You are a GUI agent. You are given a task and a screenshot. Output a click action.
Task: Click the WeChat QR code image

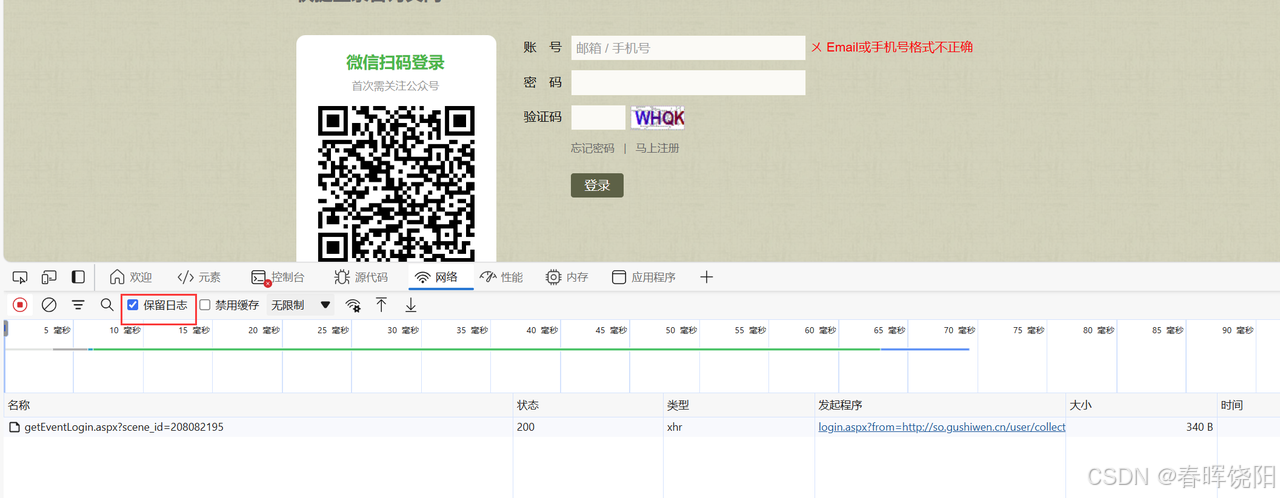point(396,183)
